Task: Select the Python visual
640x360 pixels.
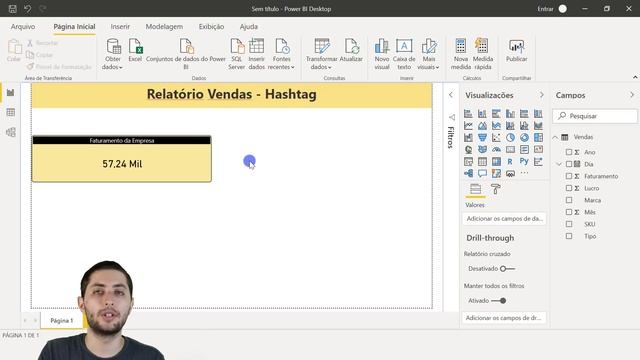Action: point(524,162)
